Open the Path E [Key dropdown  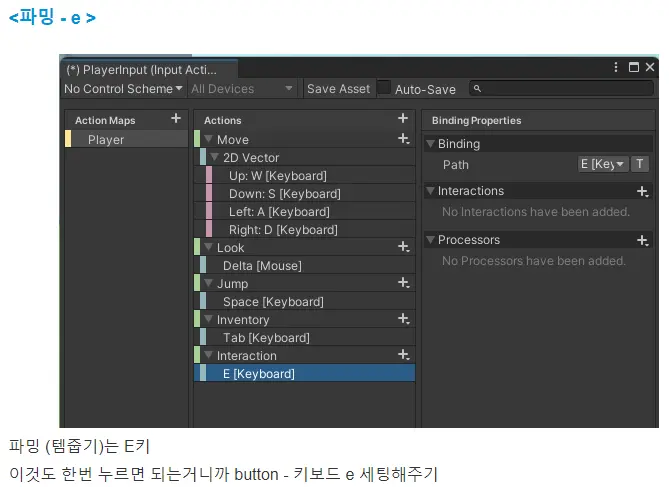point(603,164)
